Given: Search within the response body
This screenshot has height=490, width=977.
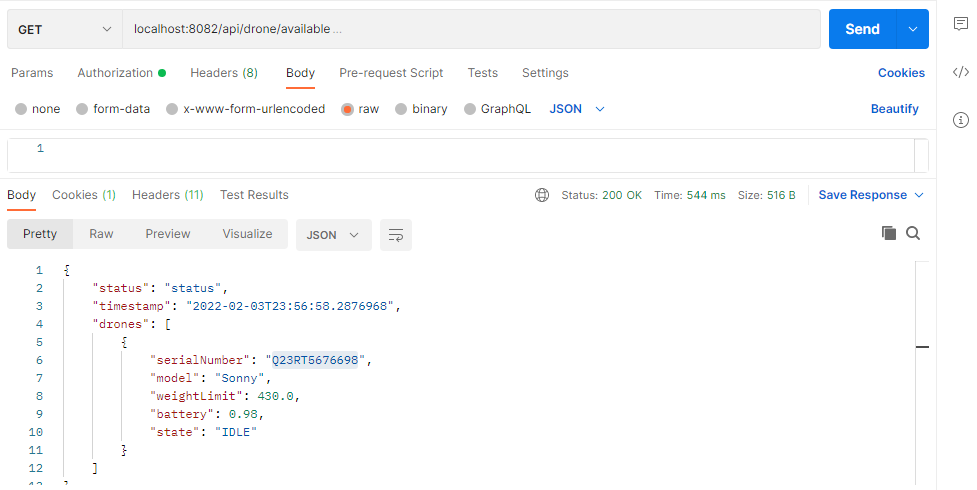Looking at the screenshot, I should (x=913, y=233).
